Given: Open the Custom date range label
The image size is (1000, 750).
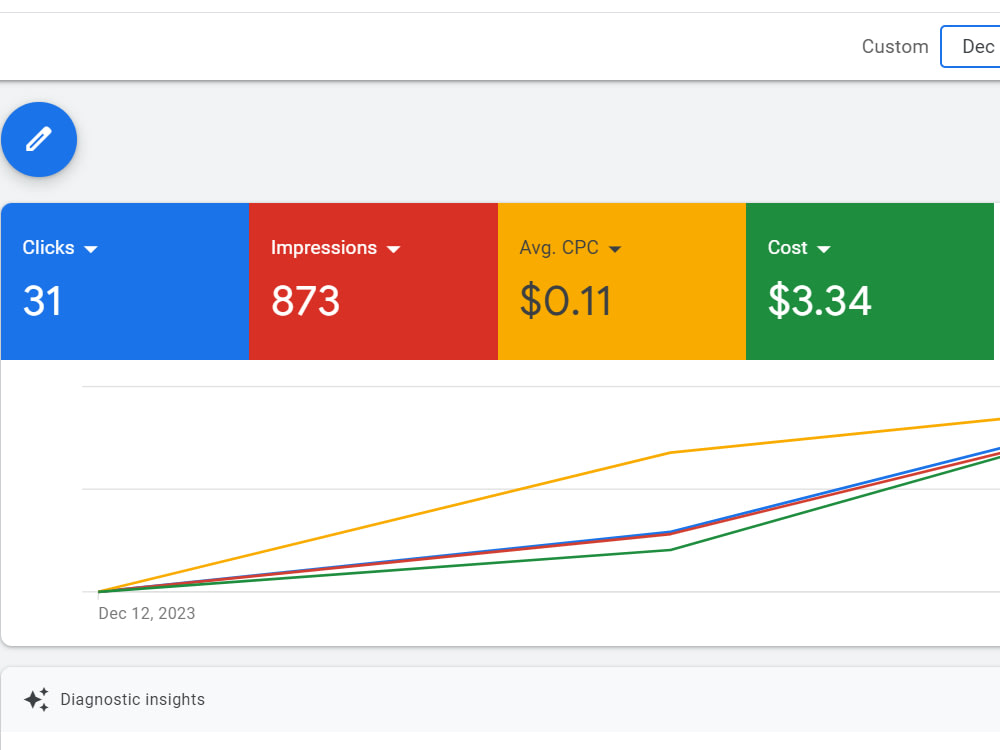Looking at the screenshot, I should click(x=895, y=47).
